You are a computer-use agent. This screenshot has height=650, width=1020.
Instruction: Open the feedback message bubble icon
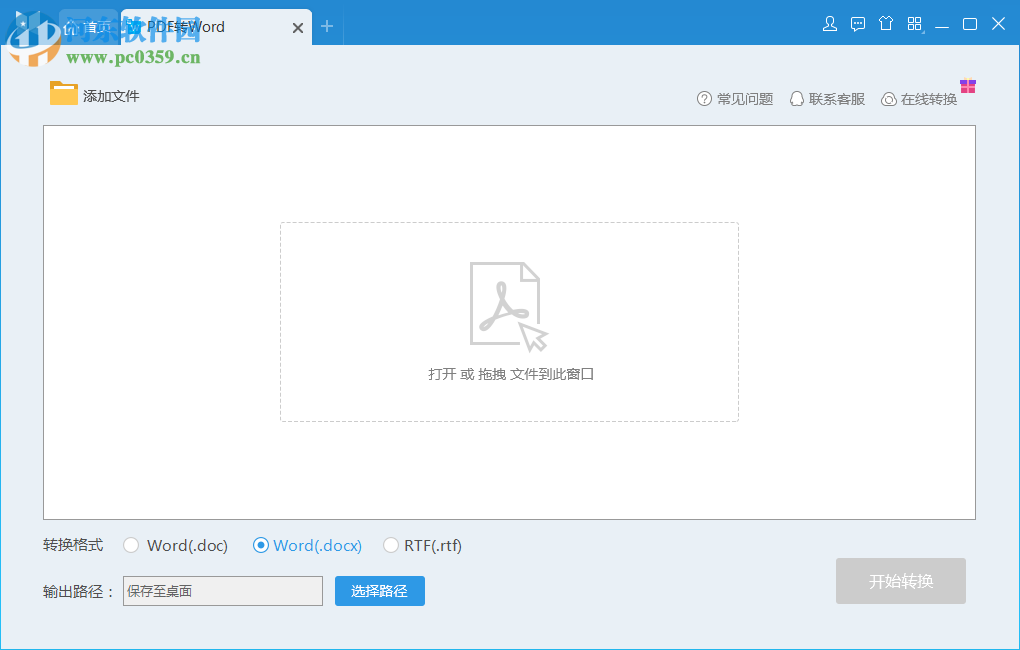tap(858, 23)
